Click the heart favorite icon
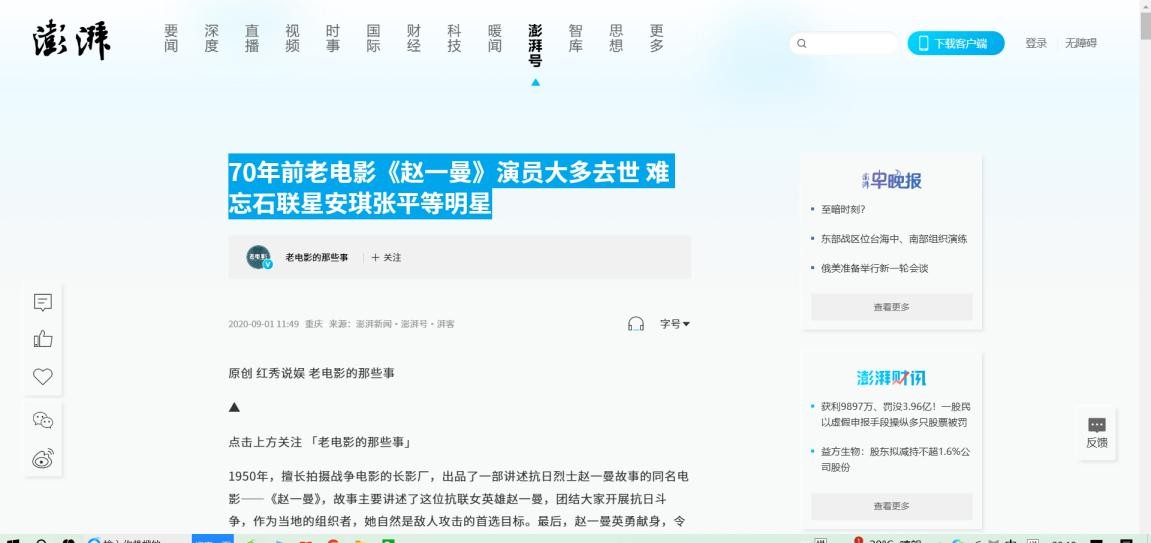The height and width of the screenshot is (543, 1151). coord(43,377)
